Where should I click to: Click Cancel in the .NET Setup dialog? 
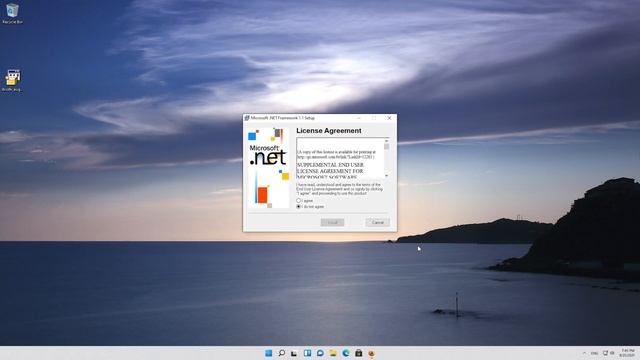point(378,222)
